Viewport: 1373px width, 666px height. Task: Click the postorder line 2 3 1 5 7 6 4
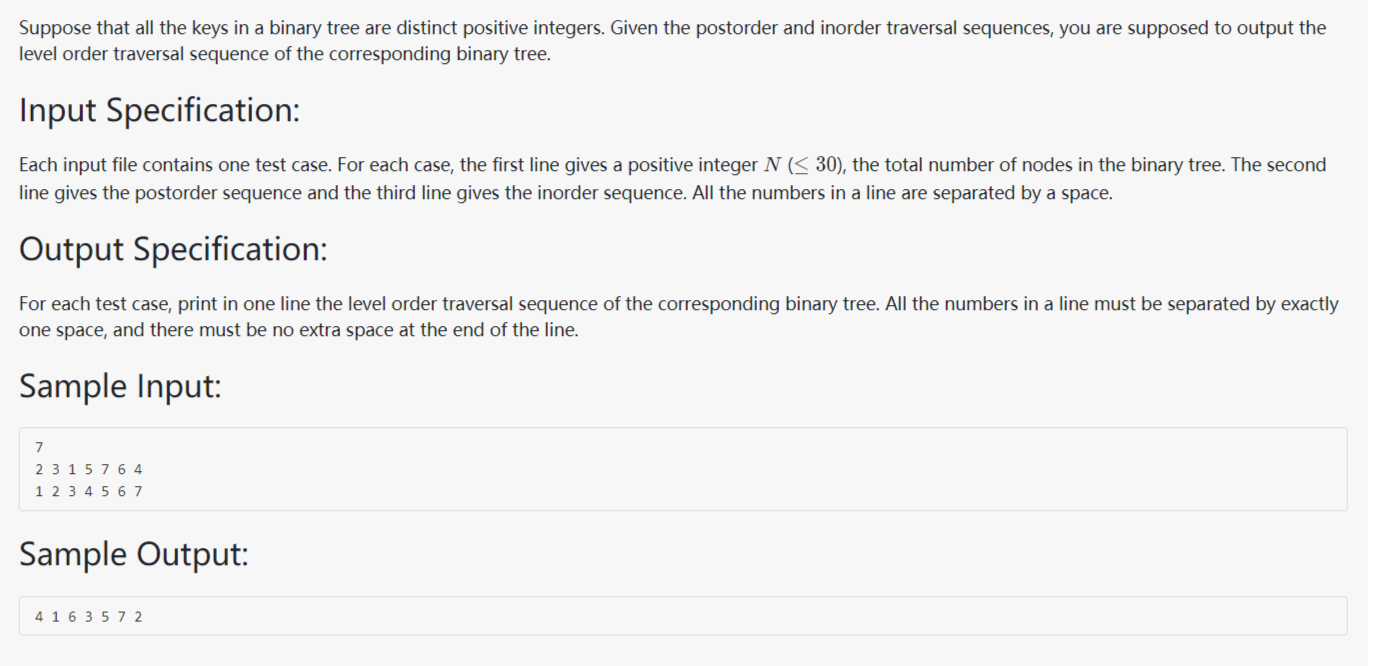[88, 469]
